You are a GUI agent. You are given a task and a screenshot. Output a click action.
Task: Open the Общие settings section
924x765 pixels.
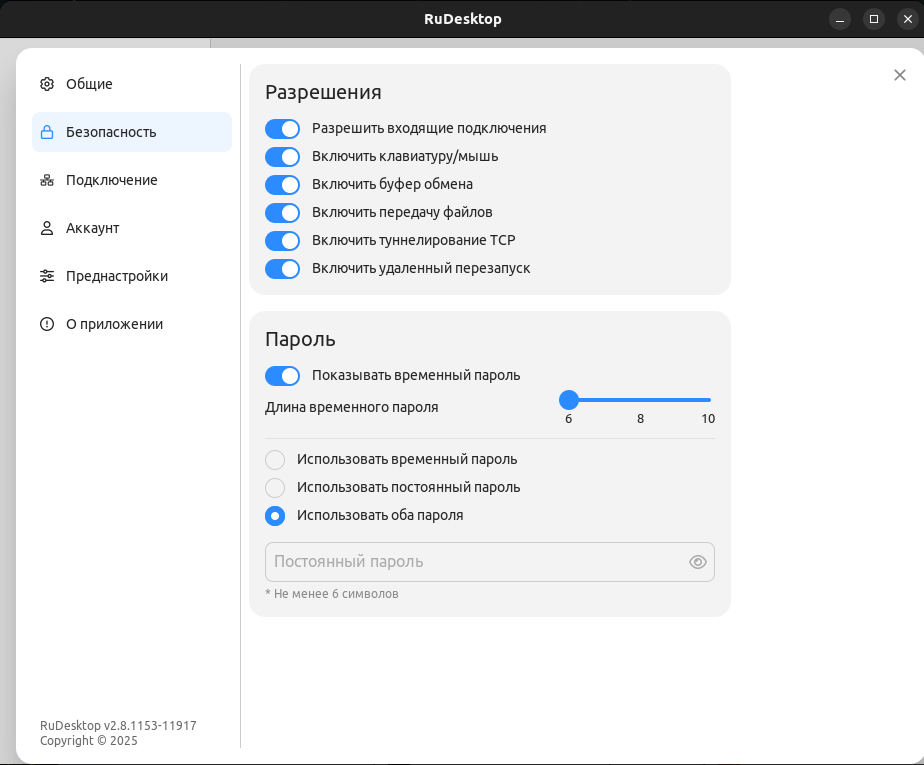tap(132, 84)
